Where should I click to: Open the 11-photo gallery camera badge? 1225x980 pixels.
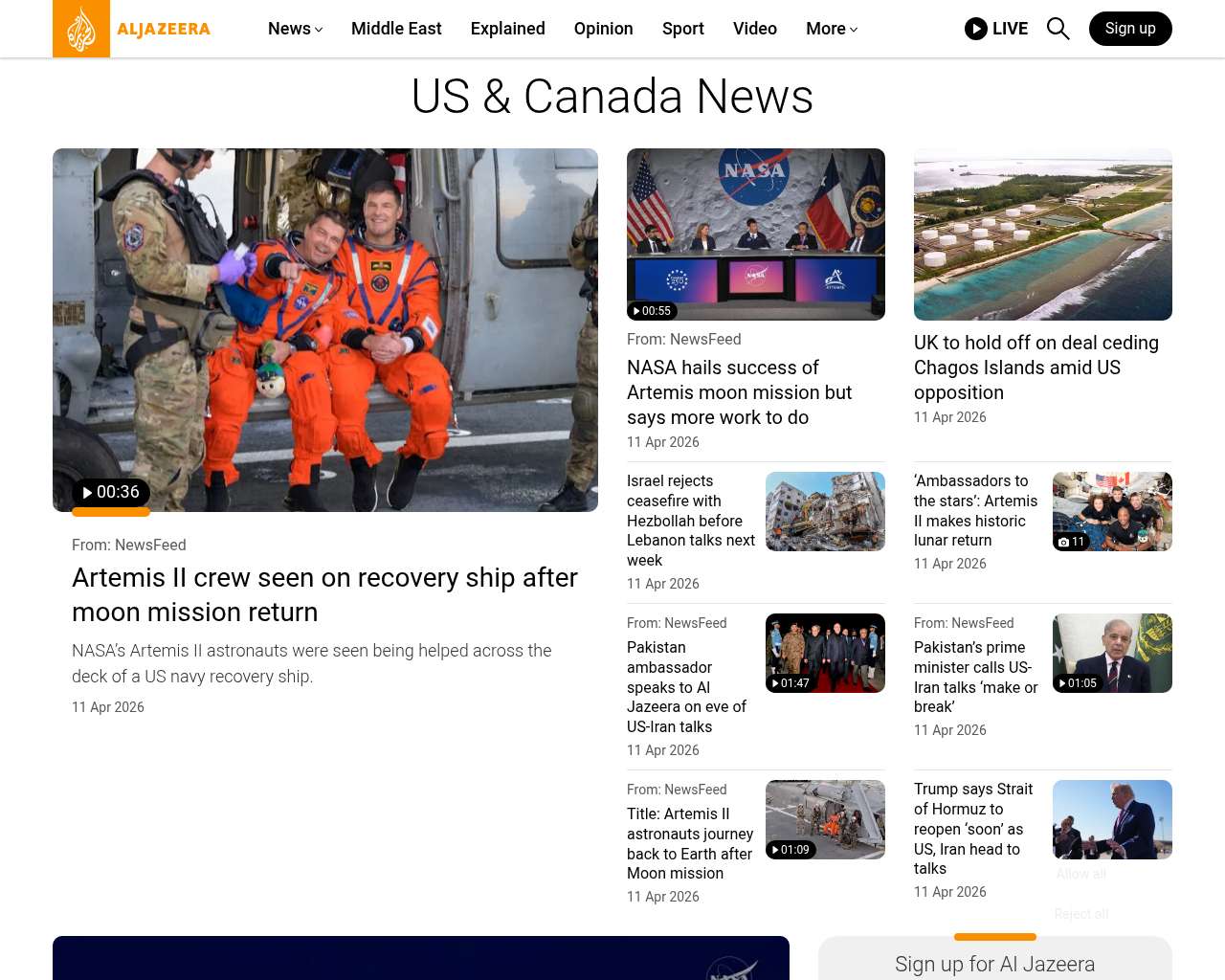pyautogui.click(x=1071, y=542)
